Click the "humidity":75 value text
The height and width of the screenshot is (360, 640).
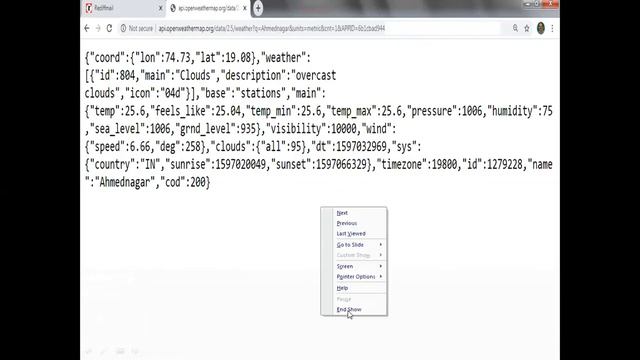pos(520,111)
